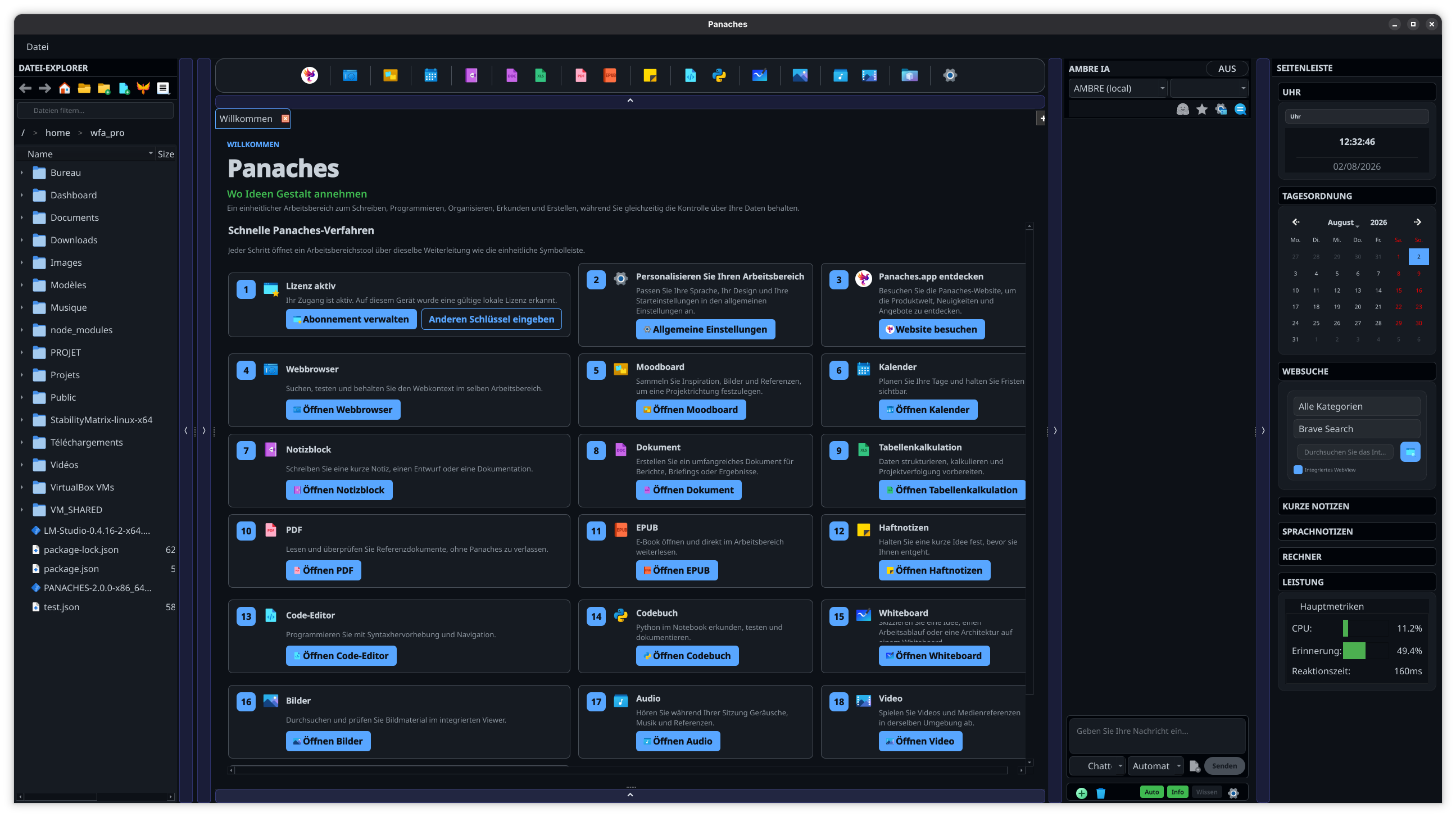The image size is (1456, 817).
Task: Expand the Kurze Notizen sidebar section
Action: coord(1357,506)
